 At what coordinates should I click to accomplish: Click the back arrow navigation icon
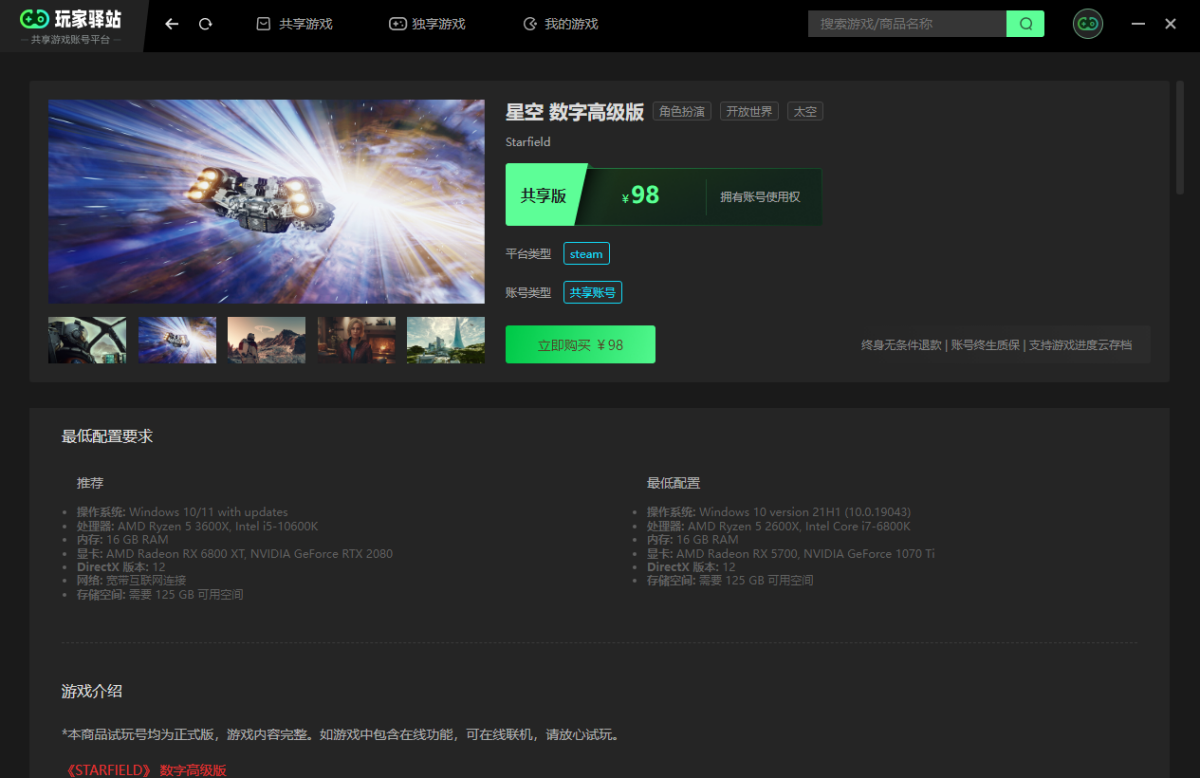[172, 24]
